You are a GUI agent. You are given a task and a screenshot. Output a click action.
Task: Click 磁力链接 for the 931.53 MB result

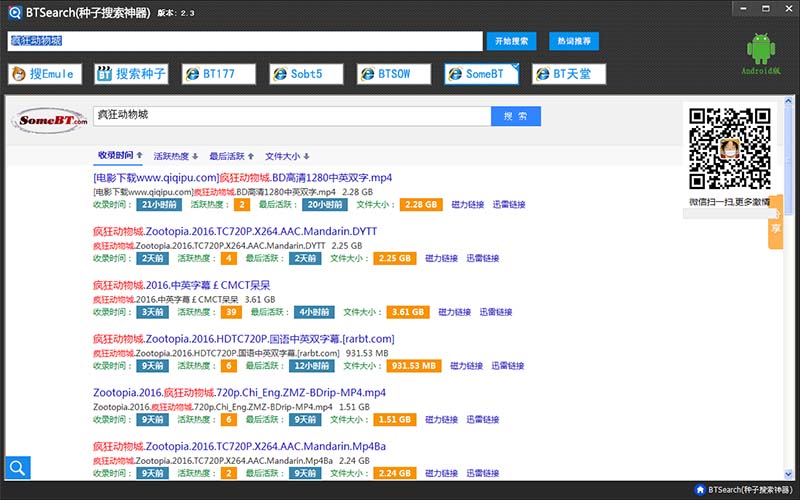click(x=466, y=366)
